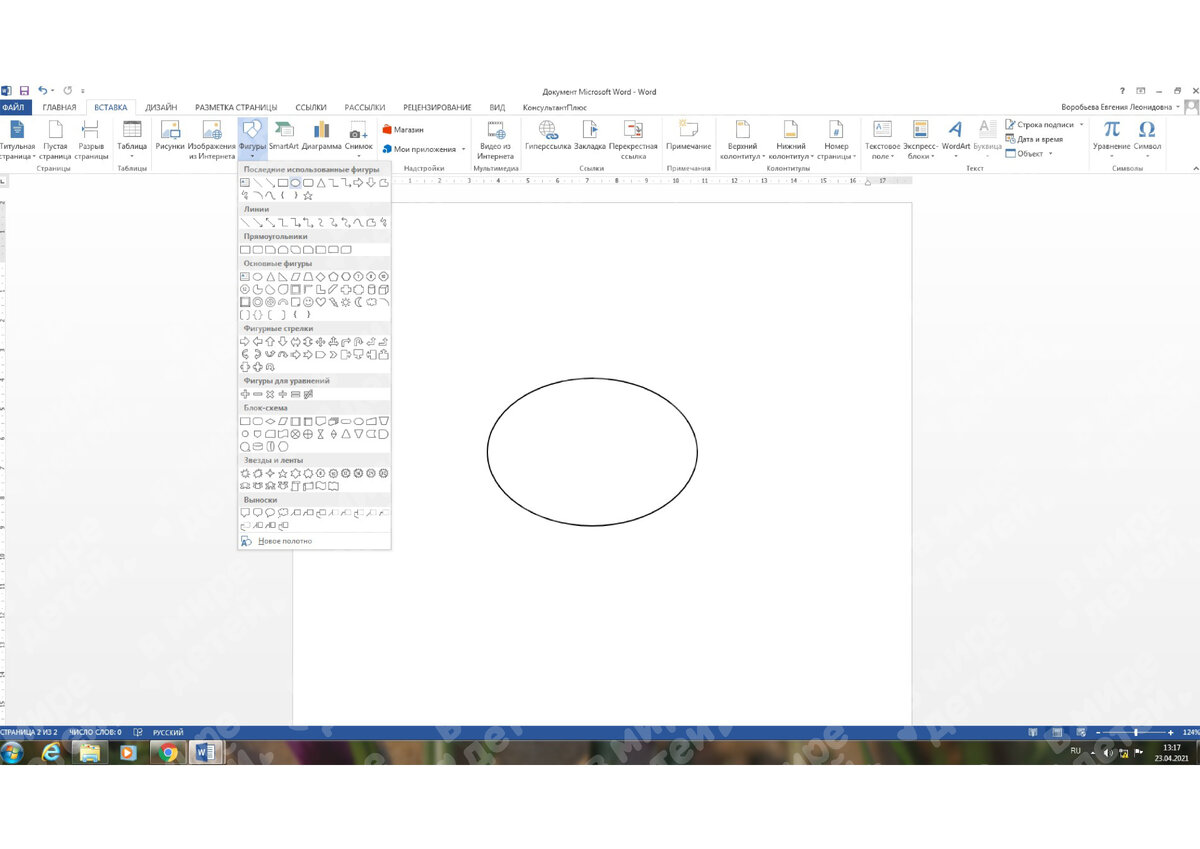
Task: Click Строка подписи signature line
Action: click(x=1044, y=125)
